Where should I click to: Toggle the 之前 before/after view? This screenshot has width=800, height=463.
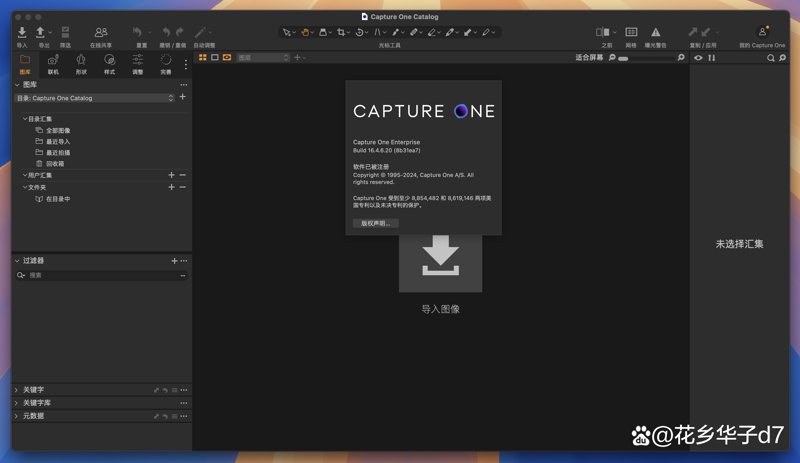603,32
